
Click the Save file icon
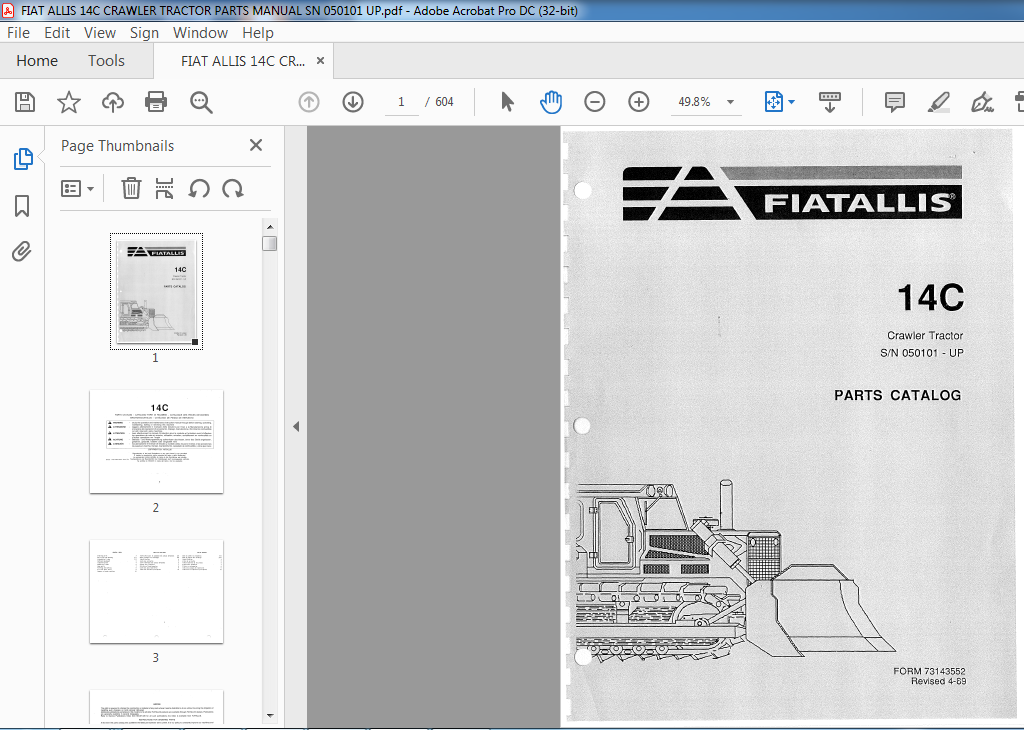click(x=25, y=102)
